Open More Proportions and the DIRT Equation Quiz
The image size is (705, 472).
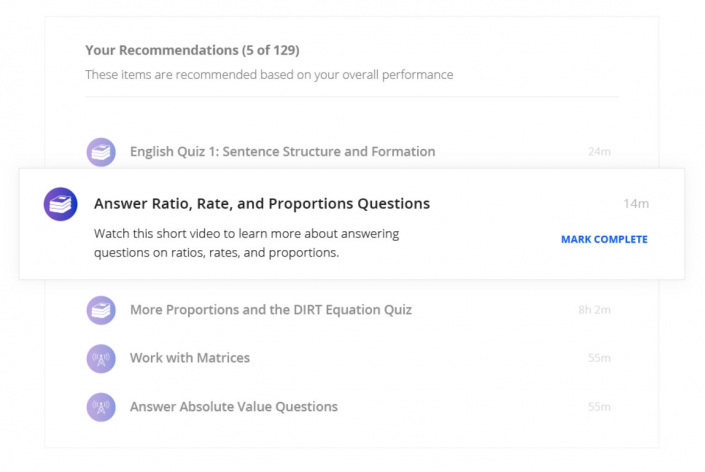click(270, 310)
